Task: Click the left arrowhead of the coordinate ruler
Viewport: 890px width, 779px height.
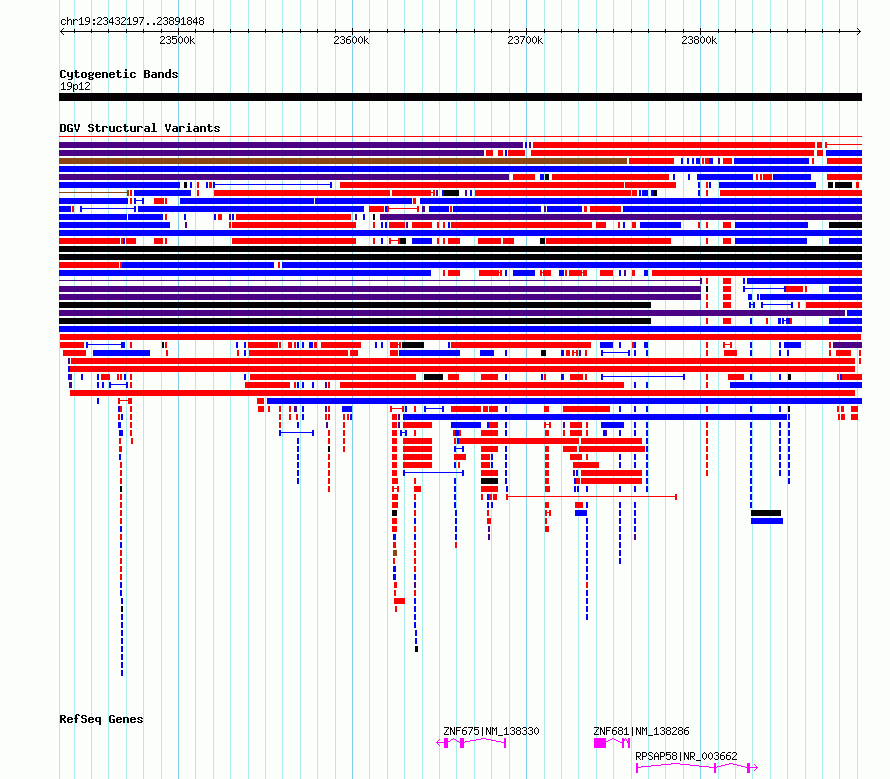Action: [x=62, y=31]
